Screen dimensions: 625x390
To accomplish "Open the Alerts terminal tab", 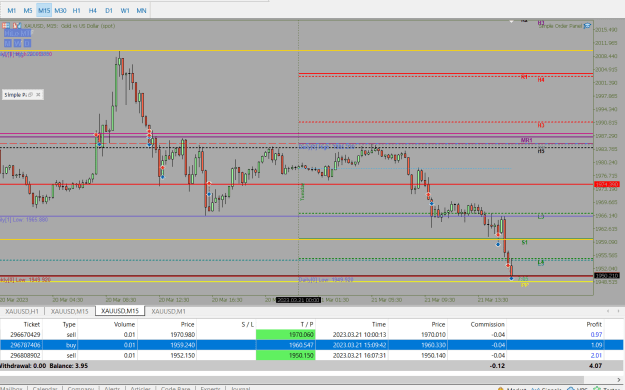I will (x=112, y=388).
